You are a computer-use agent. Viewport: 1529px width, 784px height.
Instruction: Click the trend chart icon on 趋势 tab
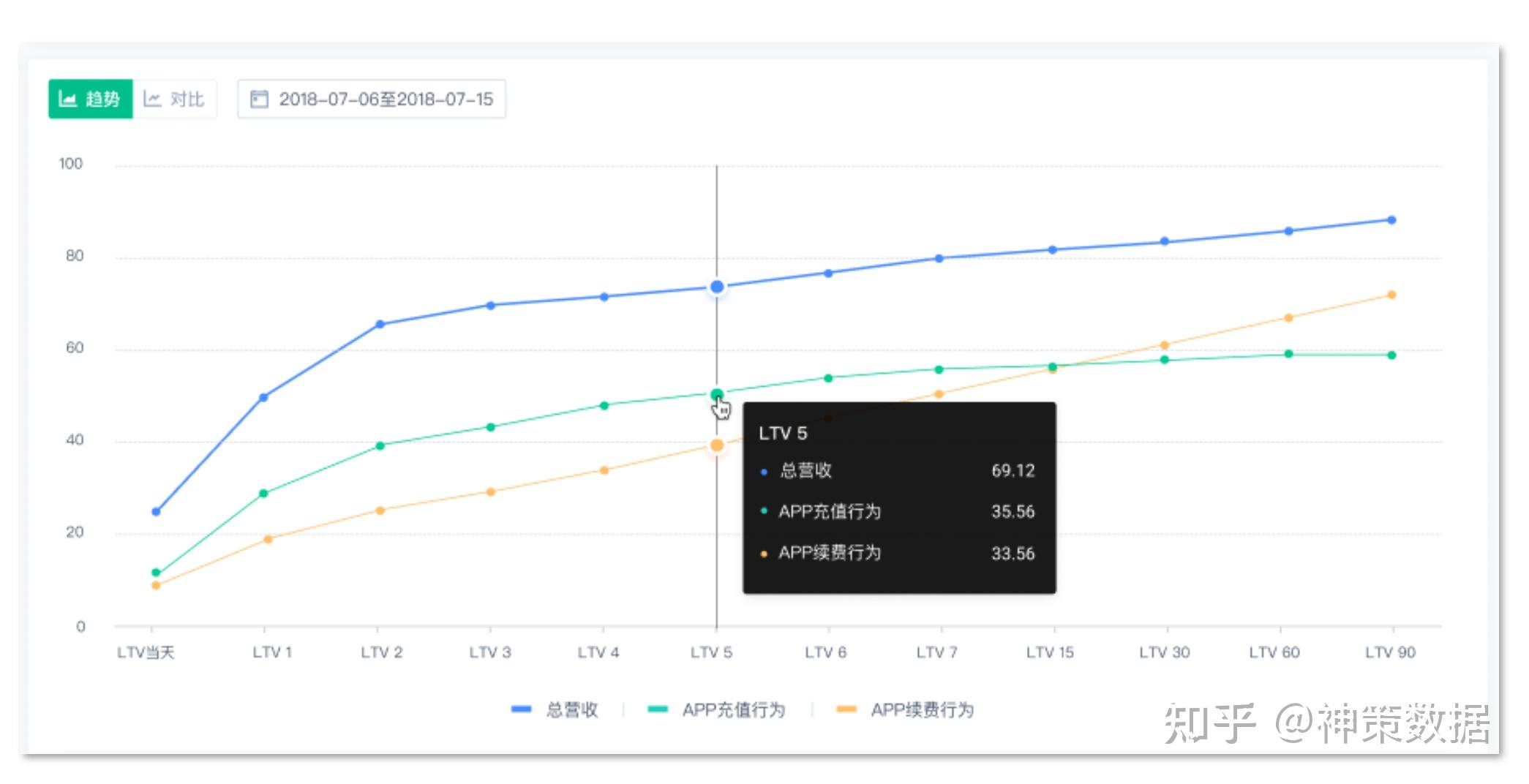tap(67, 99)
